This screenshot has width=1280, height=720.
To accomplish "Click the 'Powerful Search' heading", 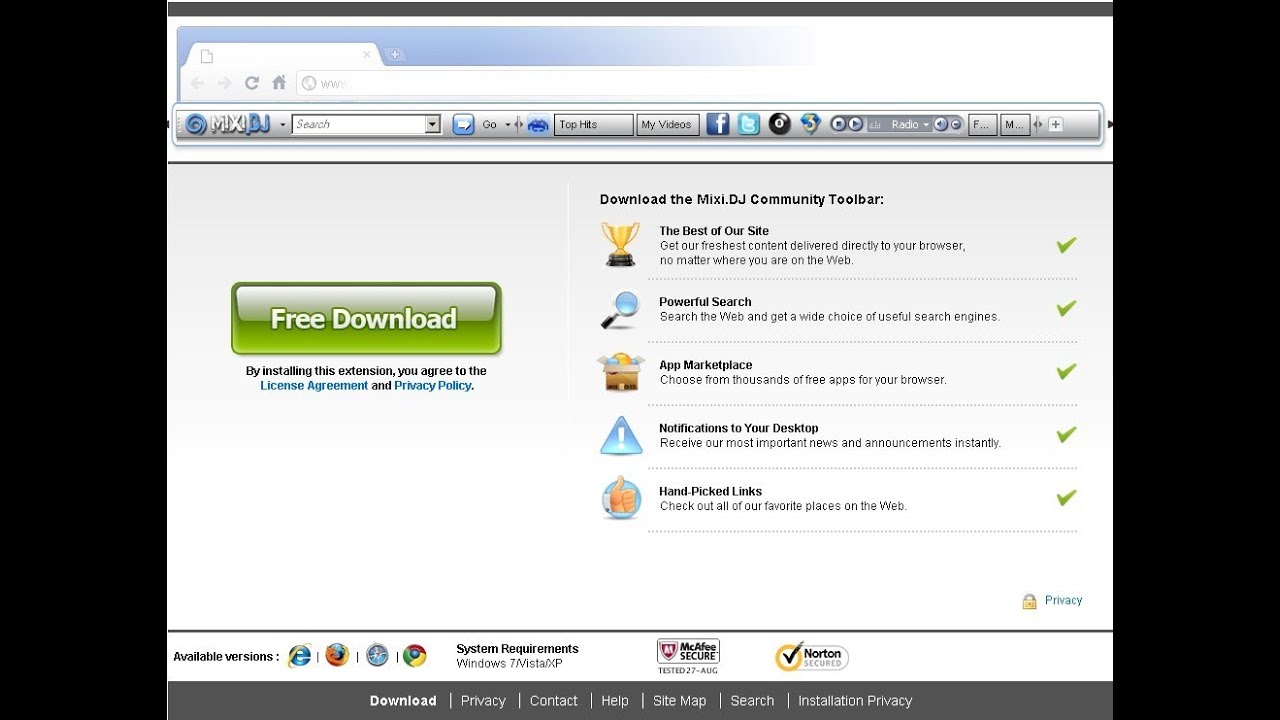I will [705, 302].
